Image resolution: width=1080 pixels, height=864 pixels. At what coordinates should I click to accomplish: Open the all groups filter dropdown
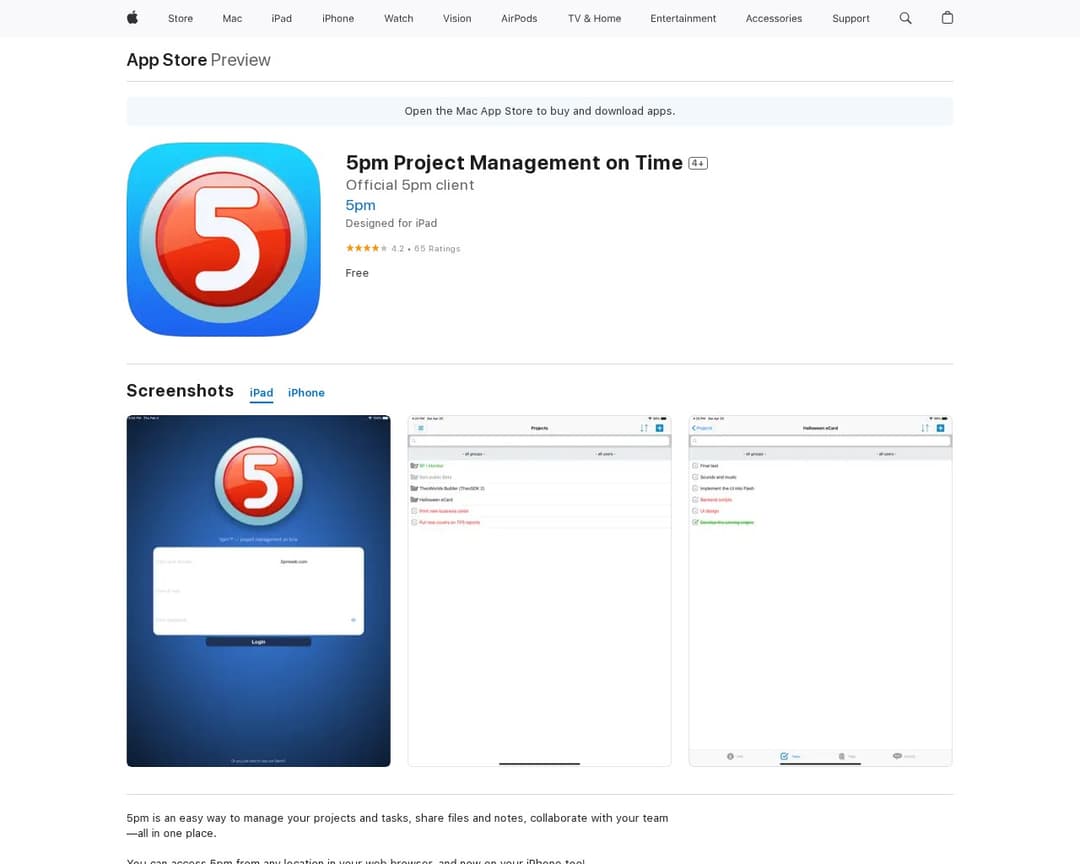coord(475,453)
